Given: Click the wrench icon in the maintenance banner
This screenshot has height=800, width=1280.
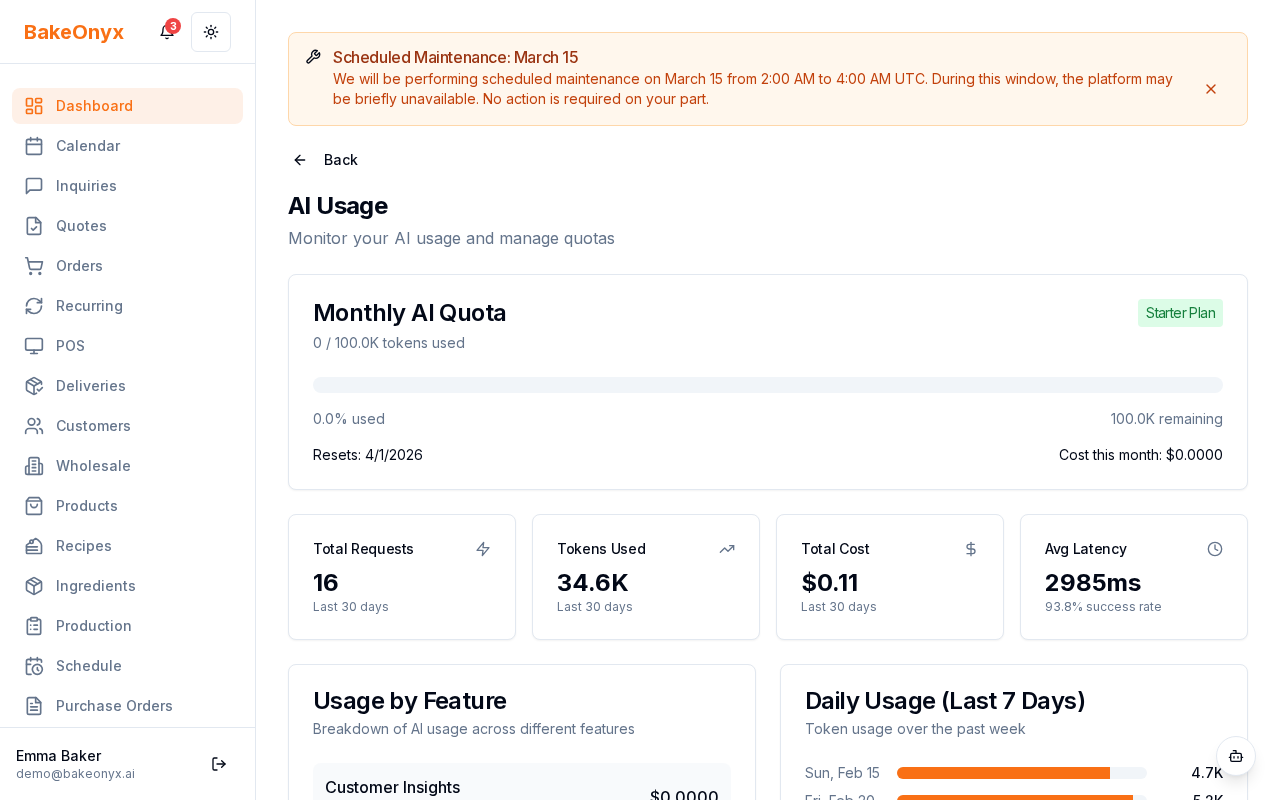Looking at the screenshot, I should tap(314, 56).
